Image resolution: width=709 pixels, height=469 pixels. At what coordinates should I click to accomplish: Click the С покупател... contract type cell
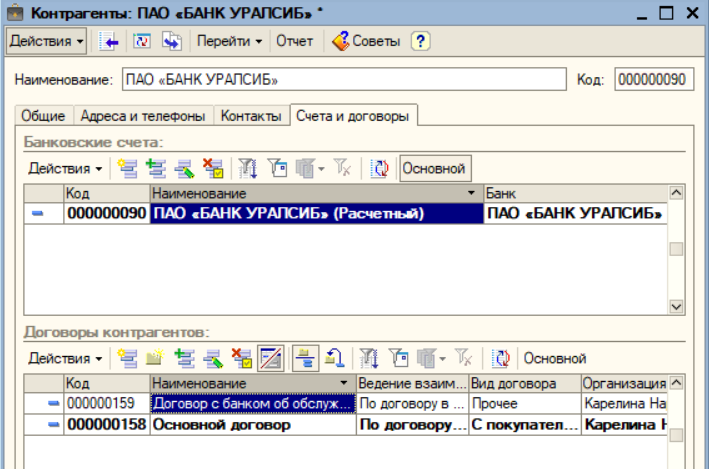525,424
